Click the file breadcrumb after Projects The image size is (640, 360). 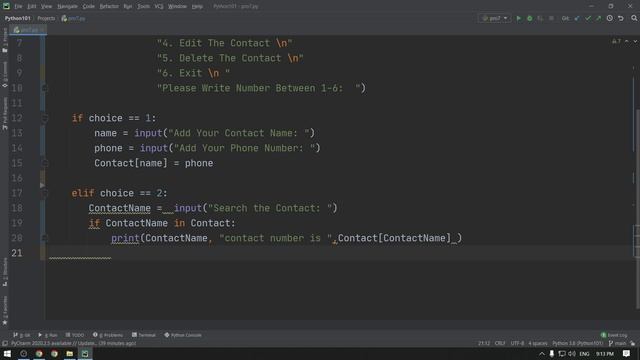tap(73, 18)
